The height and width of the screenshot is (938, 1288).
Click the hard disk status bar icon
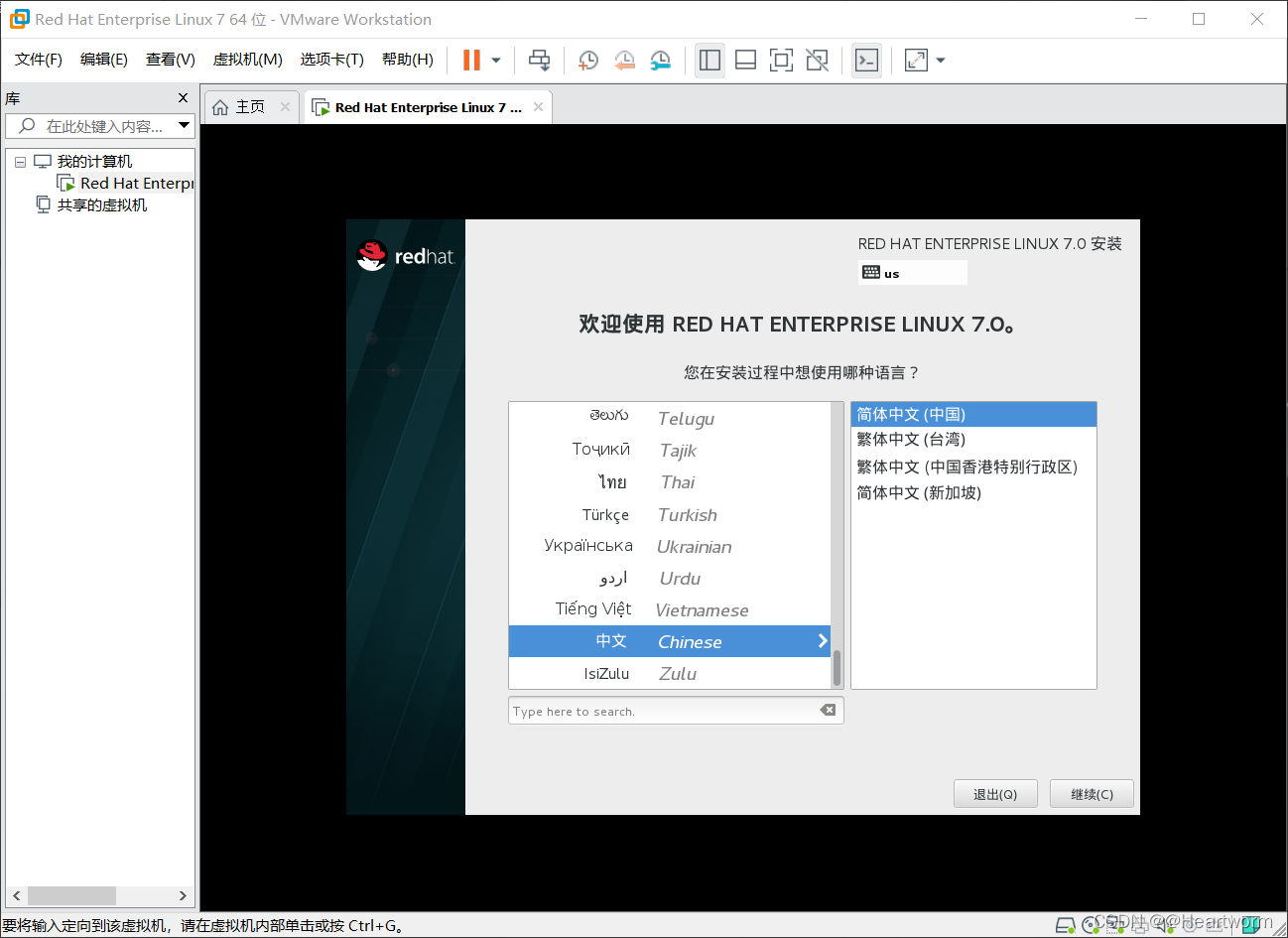coord(1066,925)
